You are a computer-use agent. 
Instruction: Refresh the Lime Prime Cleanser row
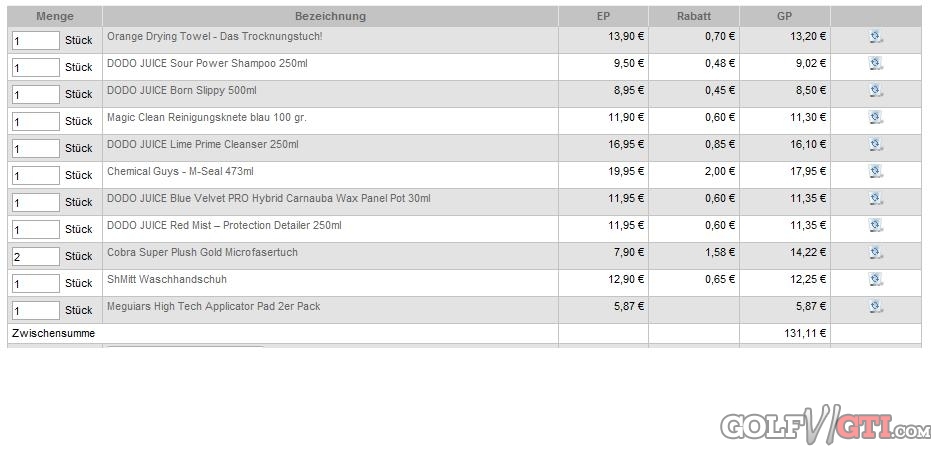tap(876, 145)
